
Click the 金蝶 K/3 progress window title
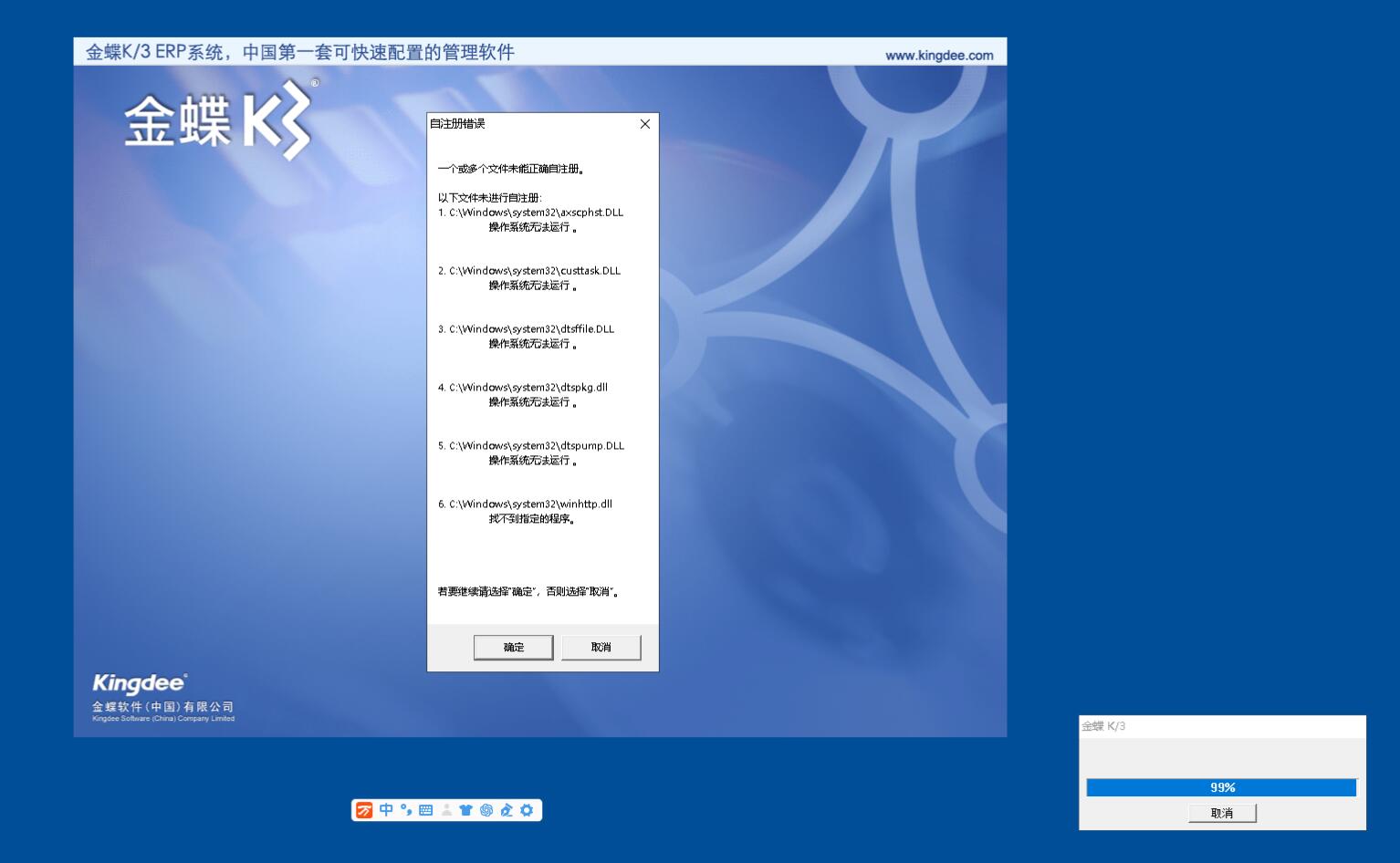coord(1103,726)
